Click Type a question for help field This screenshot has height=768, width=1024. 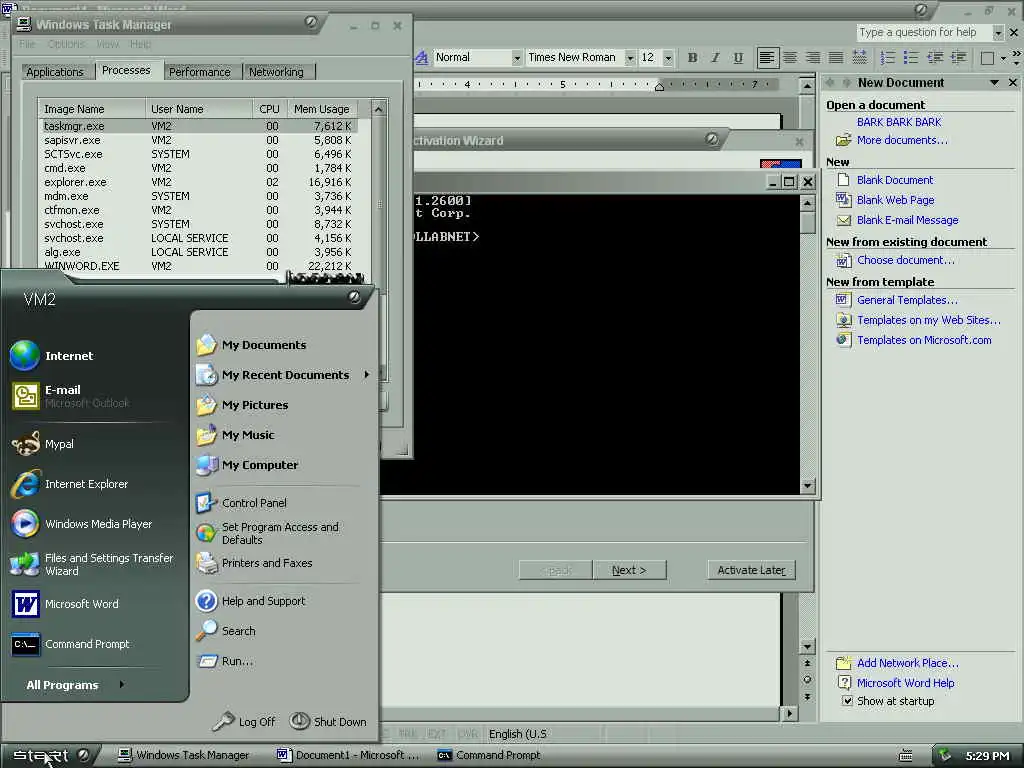(923, 32)
